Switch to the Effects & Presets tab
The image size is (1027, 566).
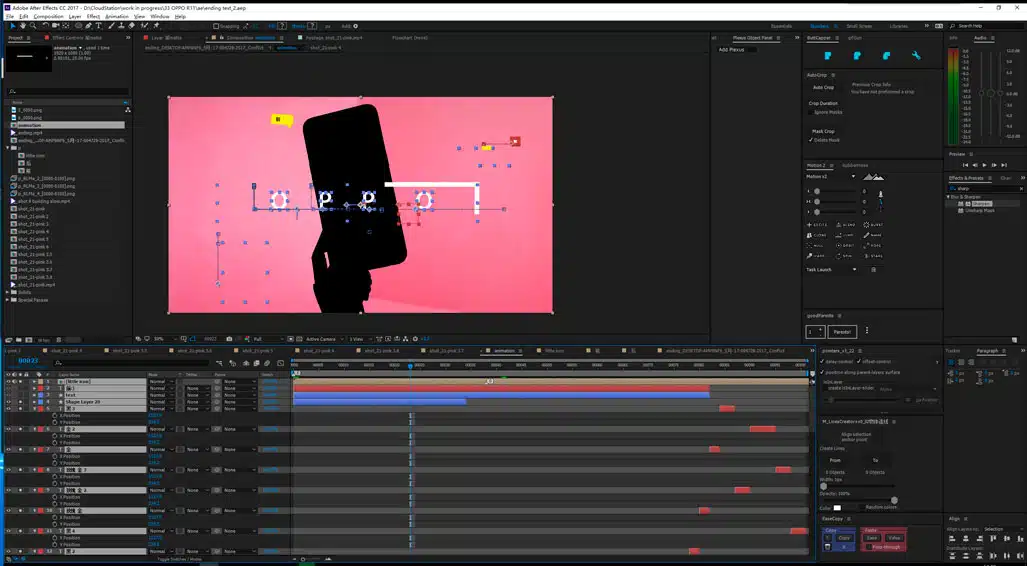tap(968, 178)
